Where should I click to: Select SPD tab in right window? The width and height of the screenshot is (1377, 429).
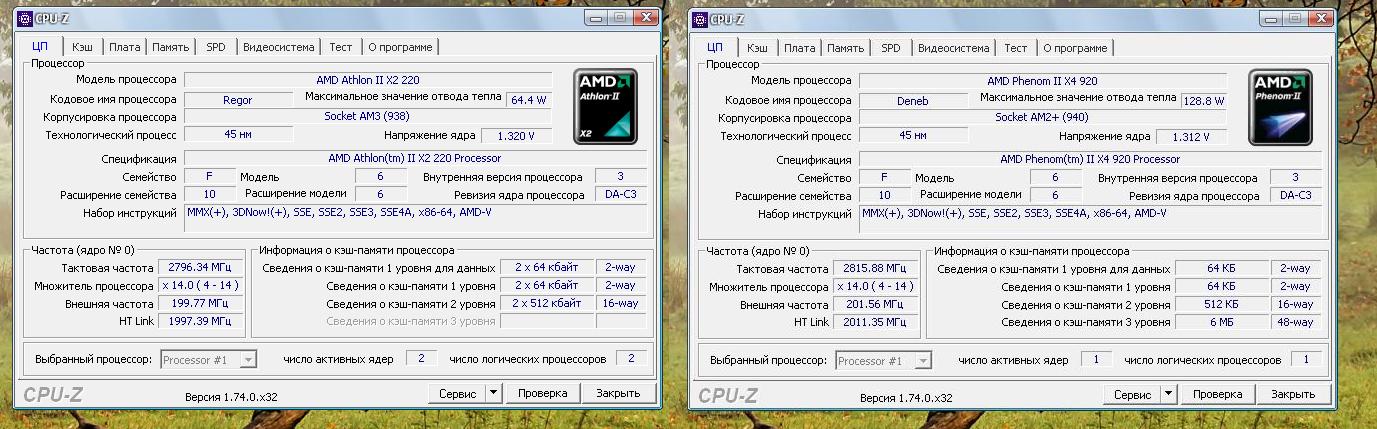[891, 47]
